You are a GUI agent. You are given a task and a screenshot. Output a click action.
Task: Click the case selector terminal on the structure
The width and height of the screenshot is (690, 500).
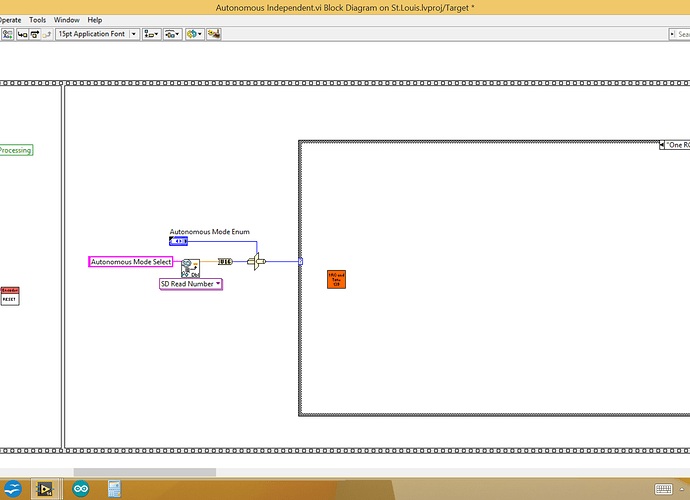click(x=301, y=261)
